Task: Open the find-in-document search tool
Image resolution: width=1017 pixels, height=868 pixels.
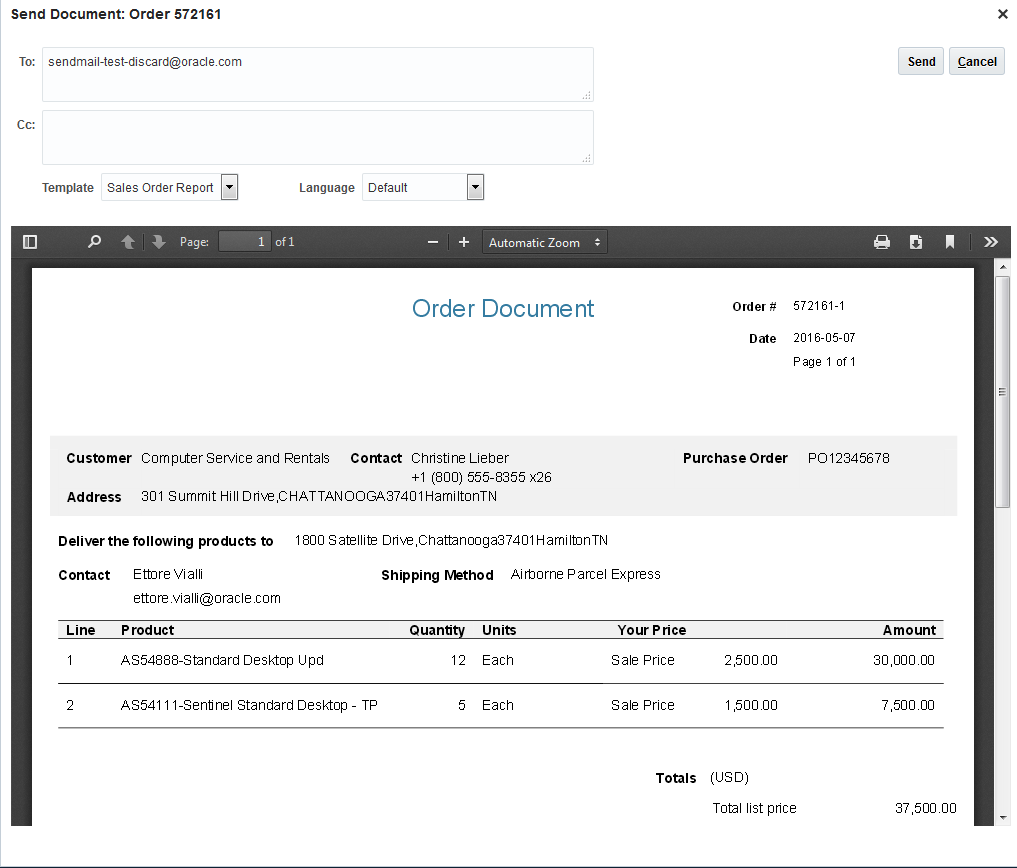Action: click(94, 242)
